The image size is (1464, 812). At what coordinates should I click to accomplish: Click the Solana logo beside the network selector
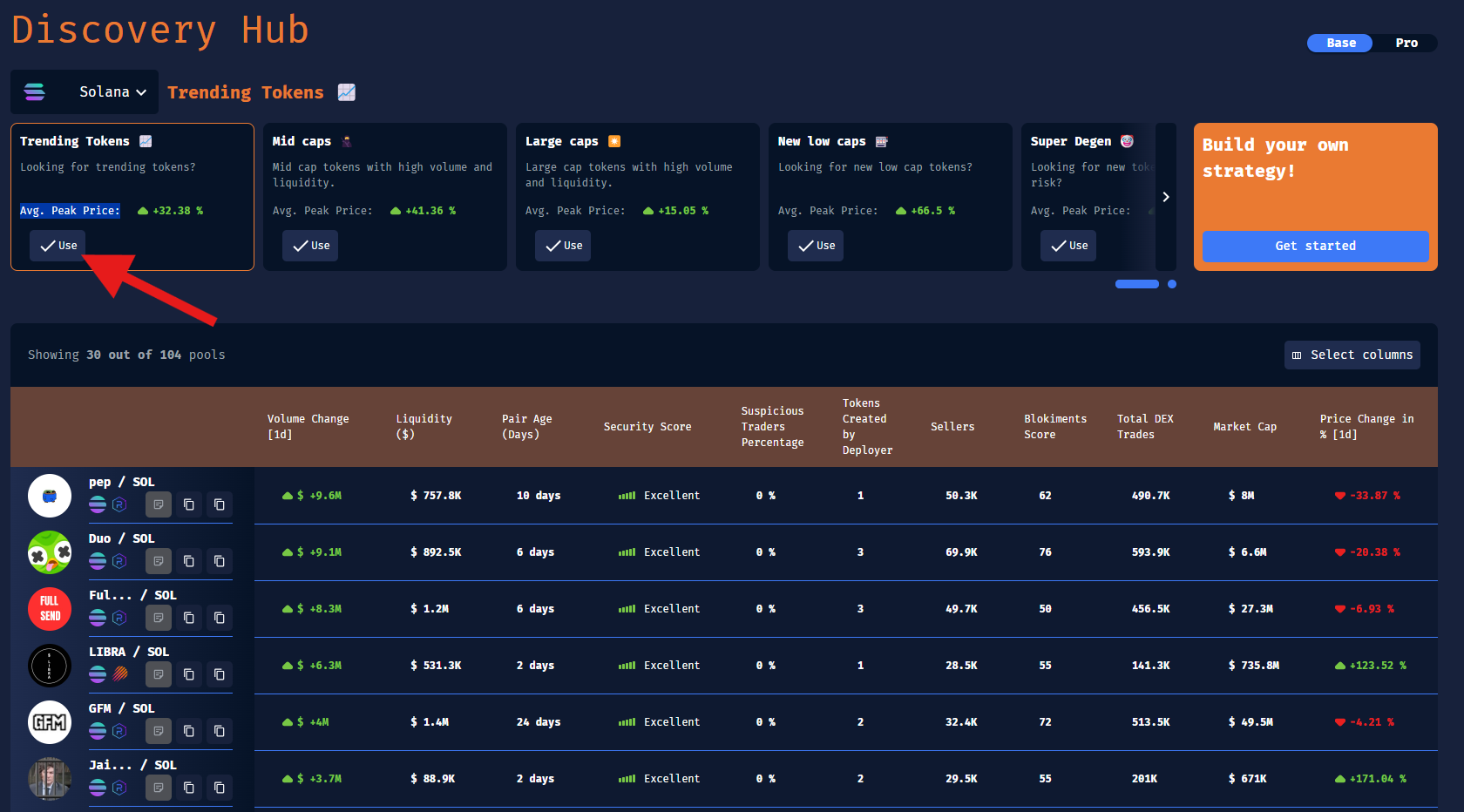click(x=35, y=92)
